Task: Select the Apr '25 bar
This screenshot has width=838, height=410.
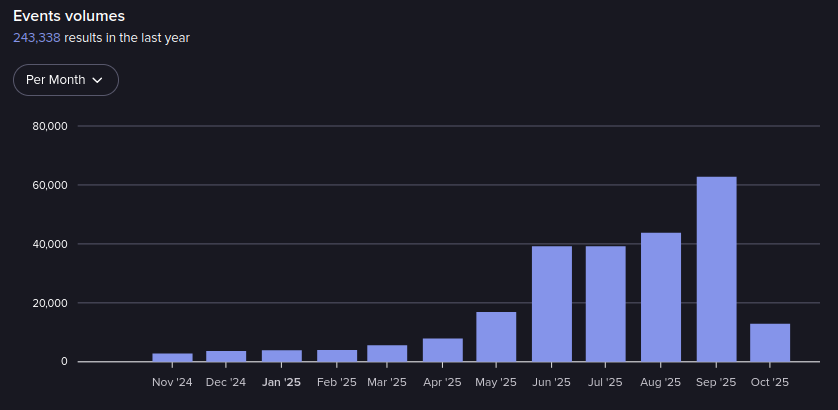Action: (442, 350)
